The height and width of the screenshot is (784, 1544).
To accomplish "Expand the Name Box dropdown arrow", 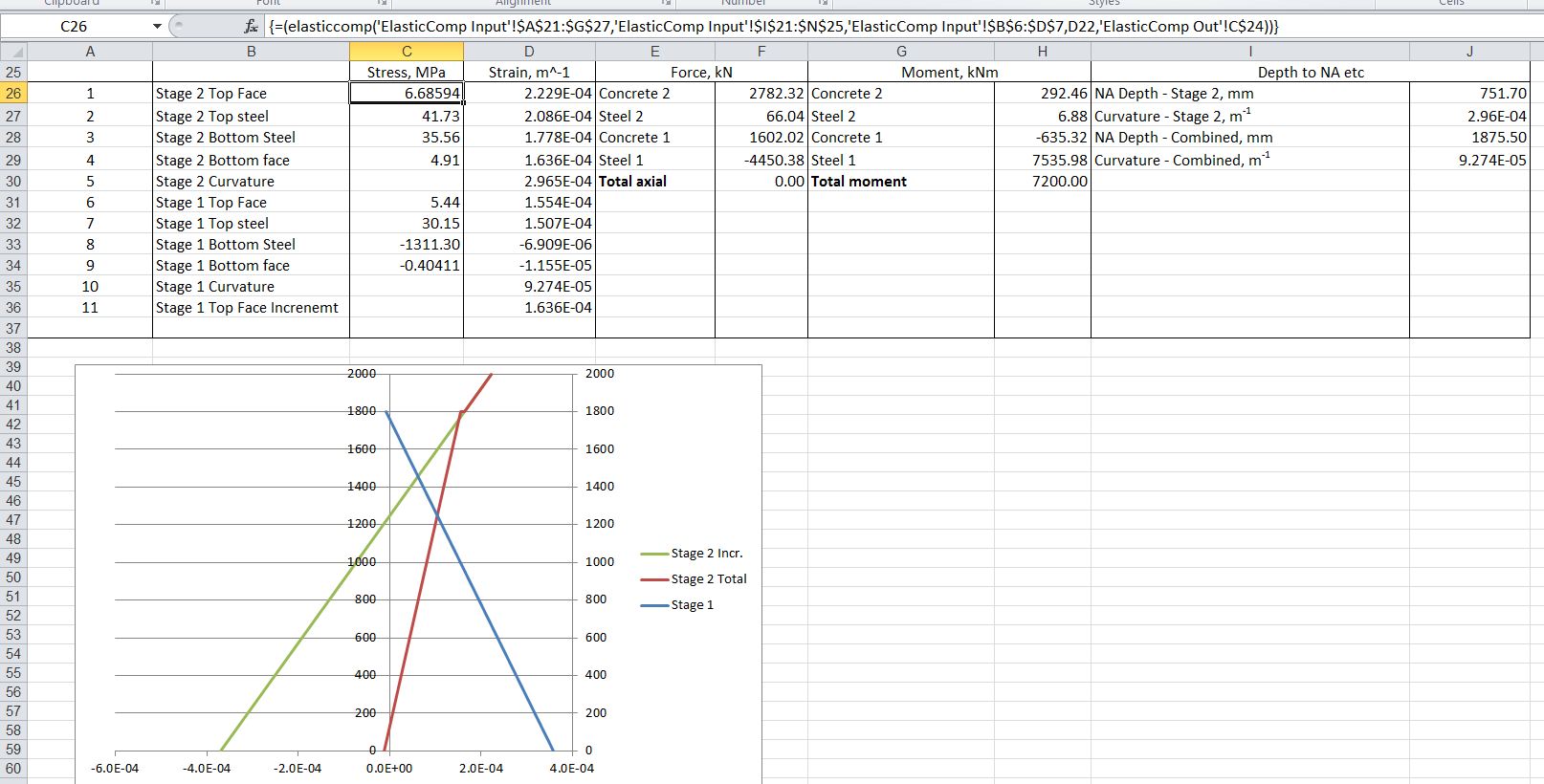I will pos(157,27).
